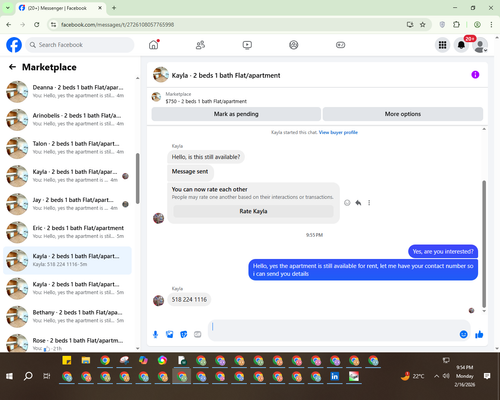Choose a sticker from the sticker icon
500x400 pixels.
click(184, 334)
